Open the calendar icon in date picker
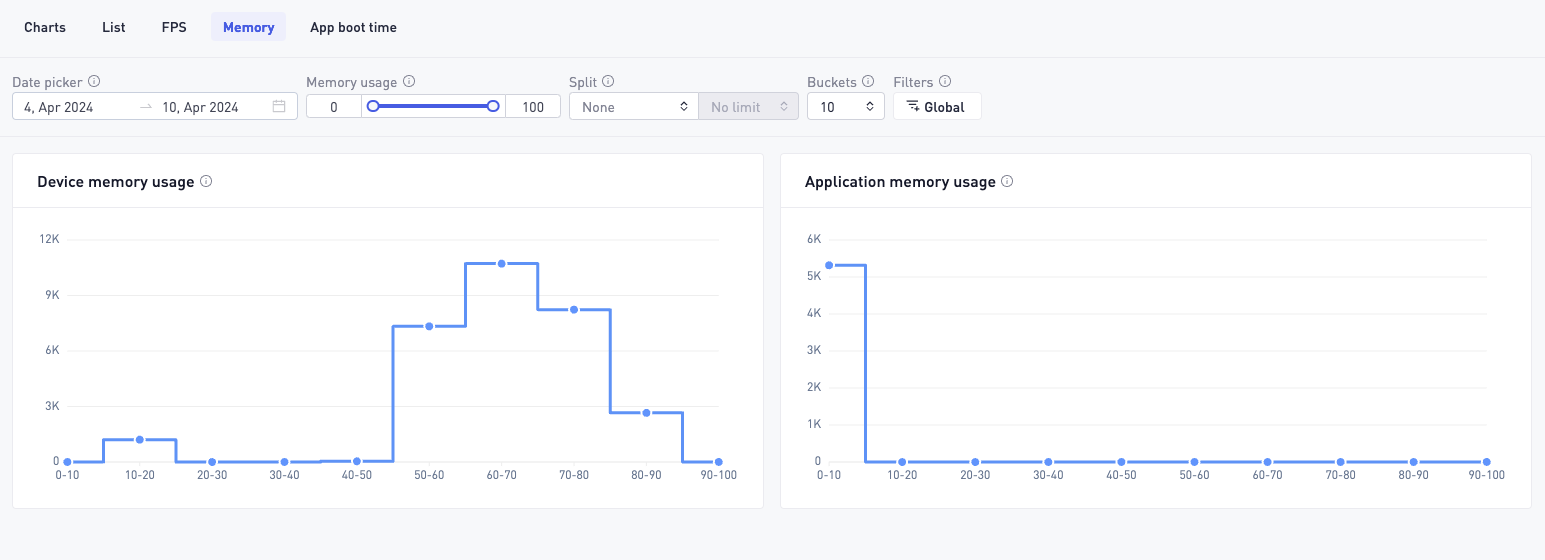The height and width of the screenshot is (560, 1545). 279,106
